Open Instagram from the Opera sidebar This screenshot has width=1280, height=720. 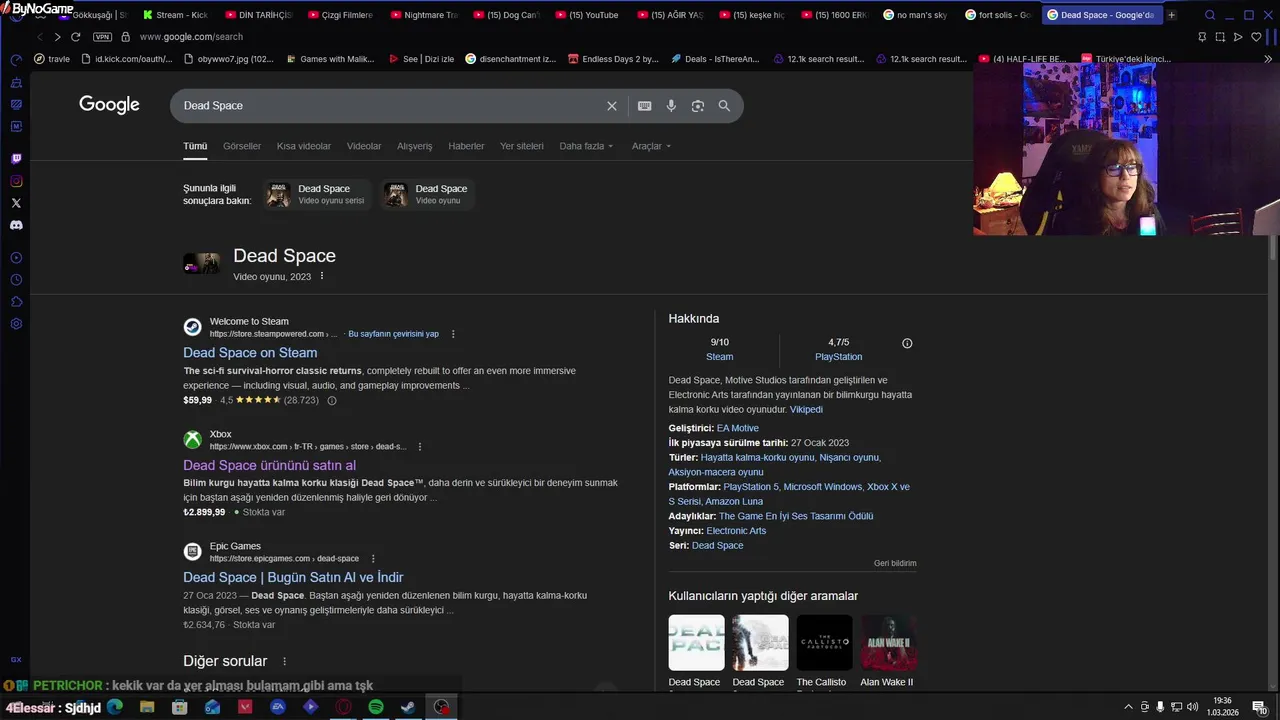click(x=16, y=181)
